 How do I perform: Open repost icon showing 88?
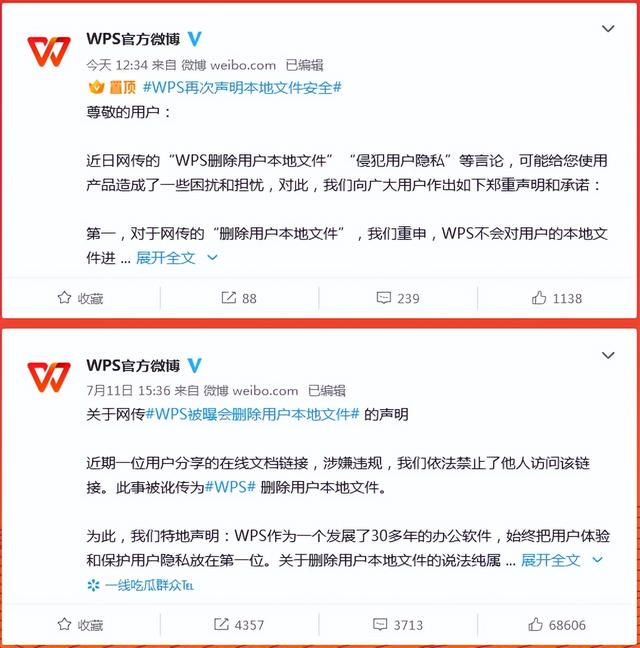tap(228, 298)
